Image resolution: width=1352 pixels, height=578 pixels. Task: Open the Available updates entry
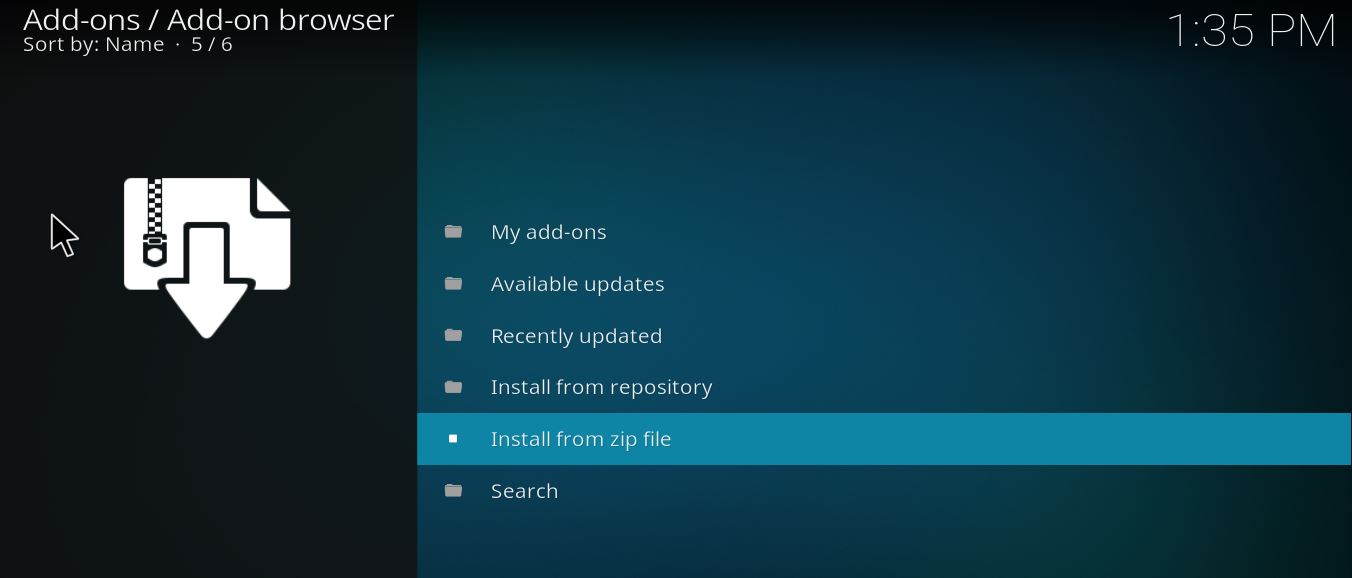coord(884,284)
